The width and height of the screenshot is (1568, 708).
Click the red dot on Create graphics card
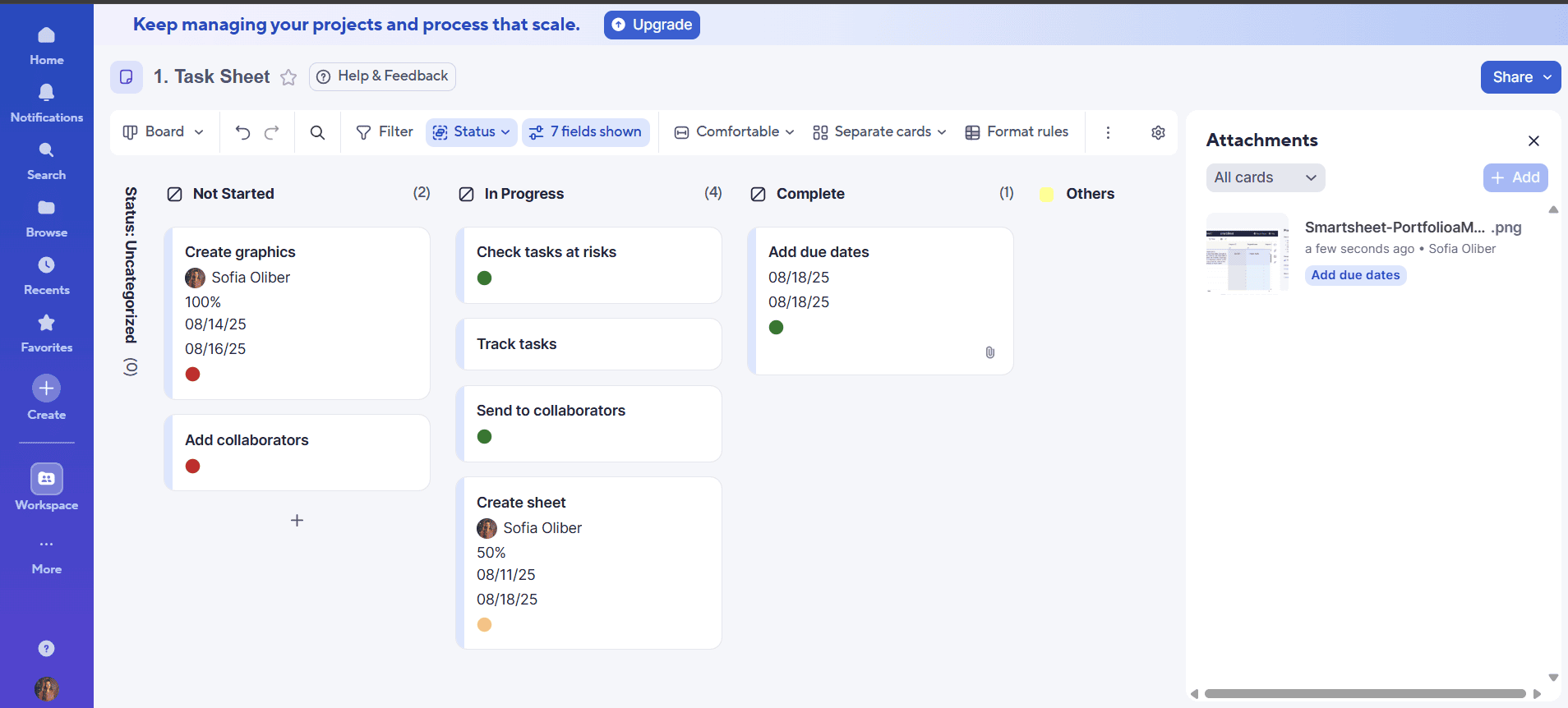point(193,375)
